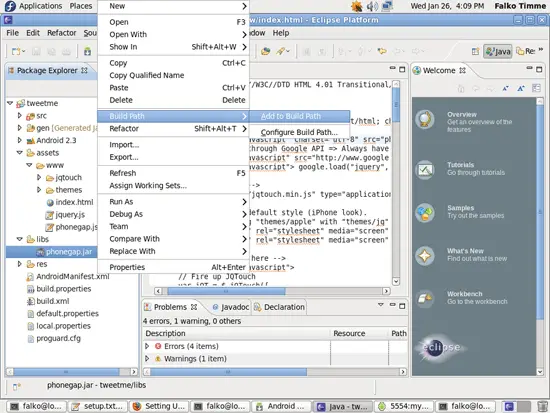Click the volume speaker icon in the top panel
550x413 pixels.
(x=372, y=6)
